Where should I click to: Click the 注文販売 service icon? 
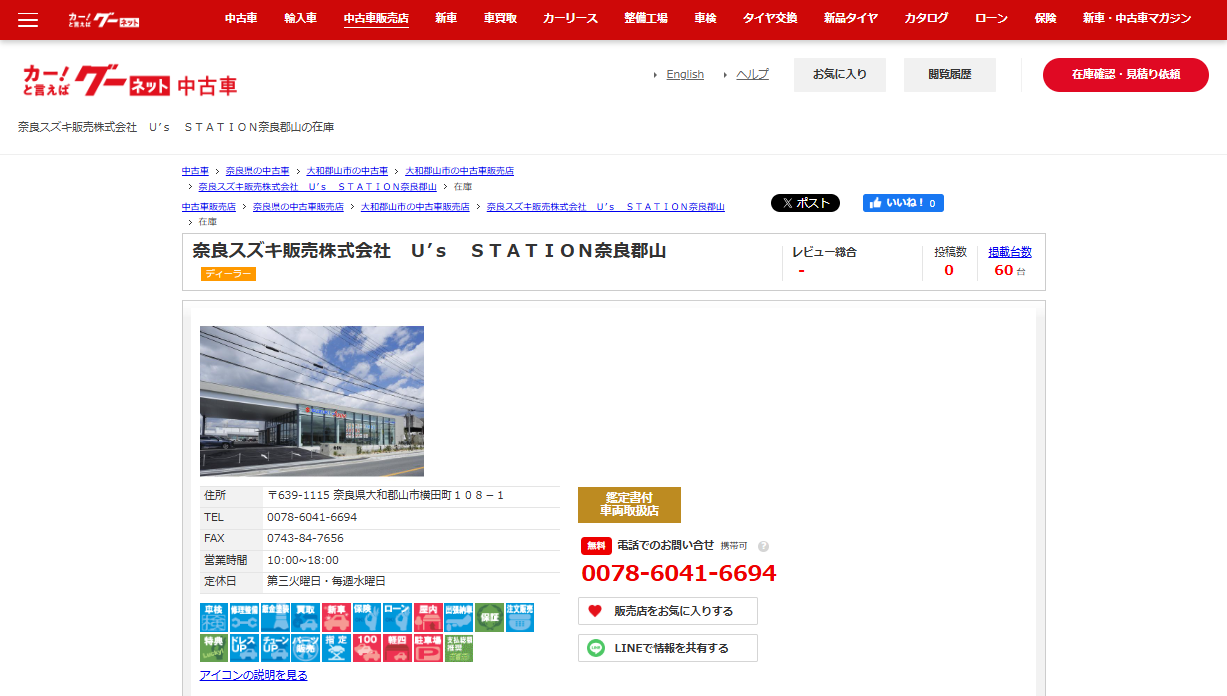(520, 617)
